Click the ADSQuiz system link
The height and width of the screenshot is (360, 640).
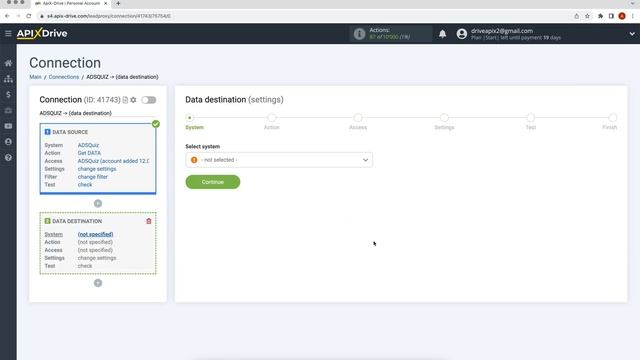[88, 145]
